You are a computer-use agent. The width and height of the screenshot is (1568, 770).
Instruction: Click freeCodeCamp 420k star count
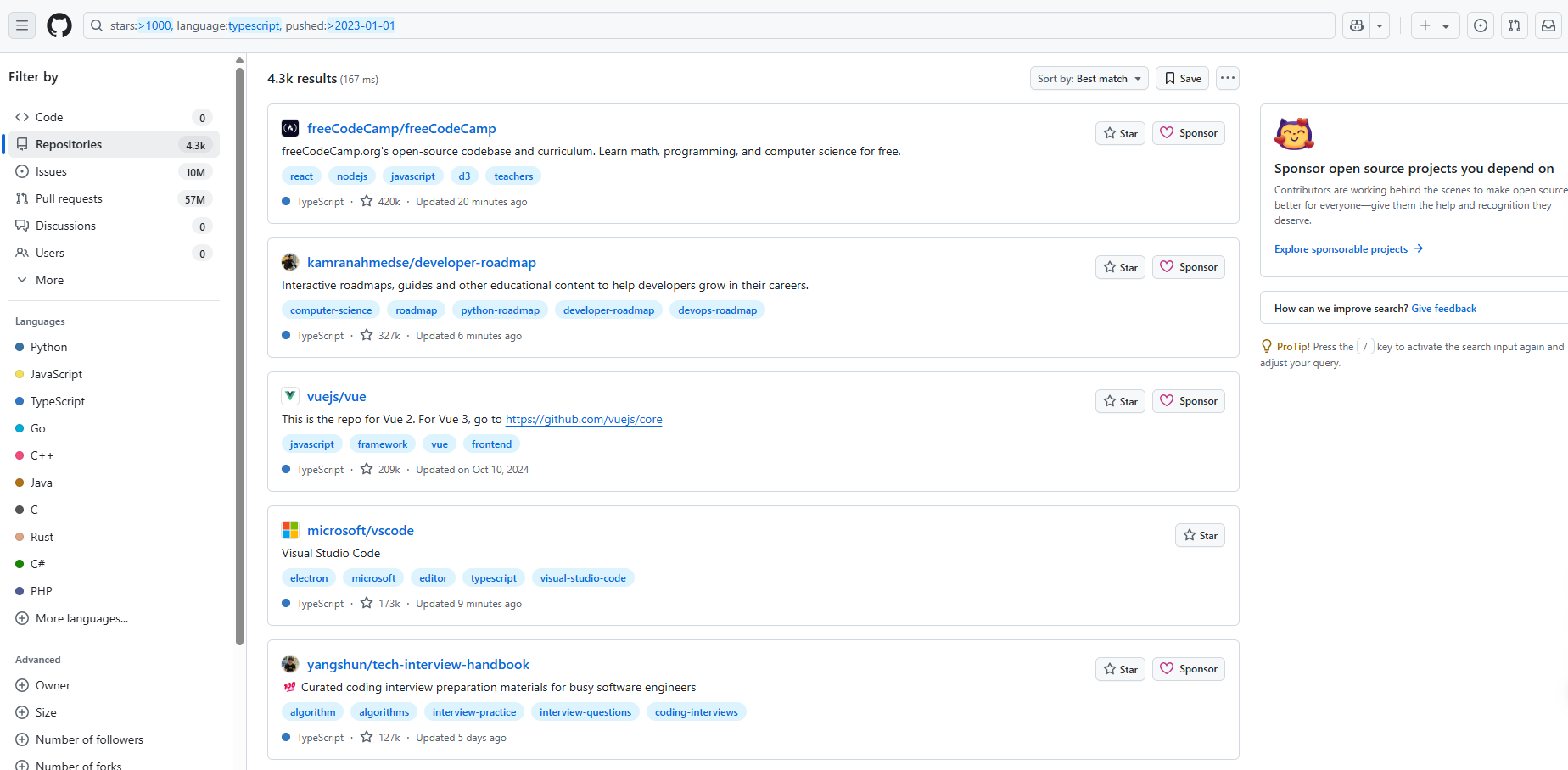pos(380,202)
